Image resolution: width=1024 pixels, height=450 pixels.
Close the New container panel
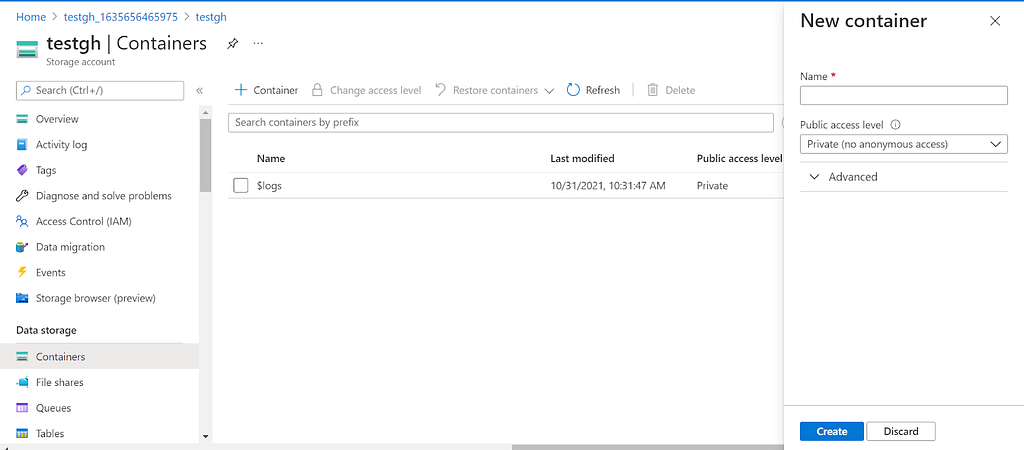pos(995,21)
